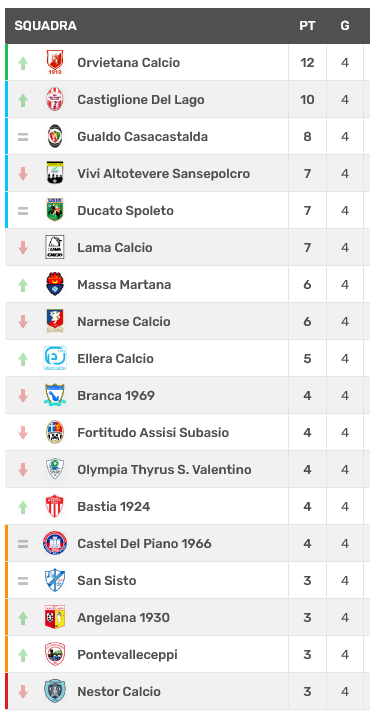The image size is (370, 717).
Task: Select the Olympia Thyrus S. Valentino name
Action: tap(164, 470)
